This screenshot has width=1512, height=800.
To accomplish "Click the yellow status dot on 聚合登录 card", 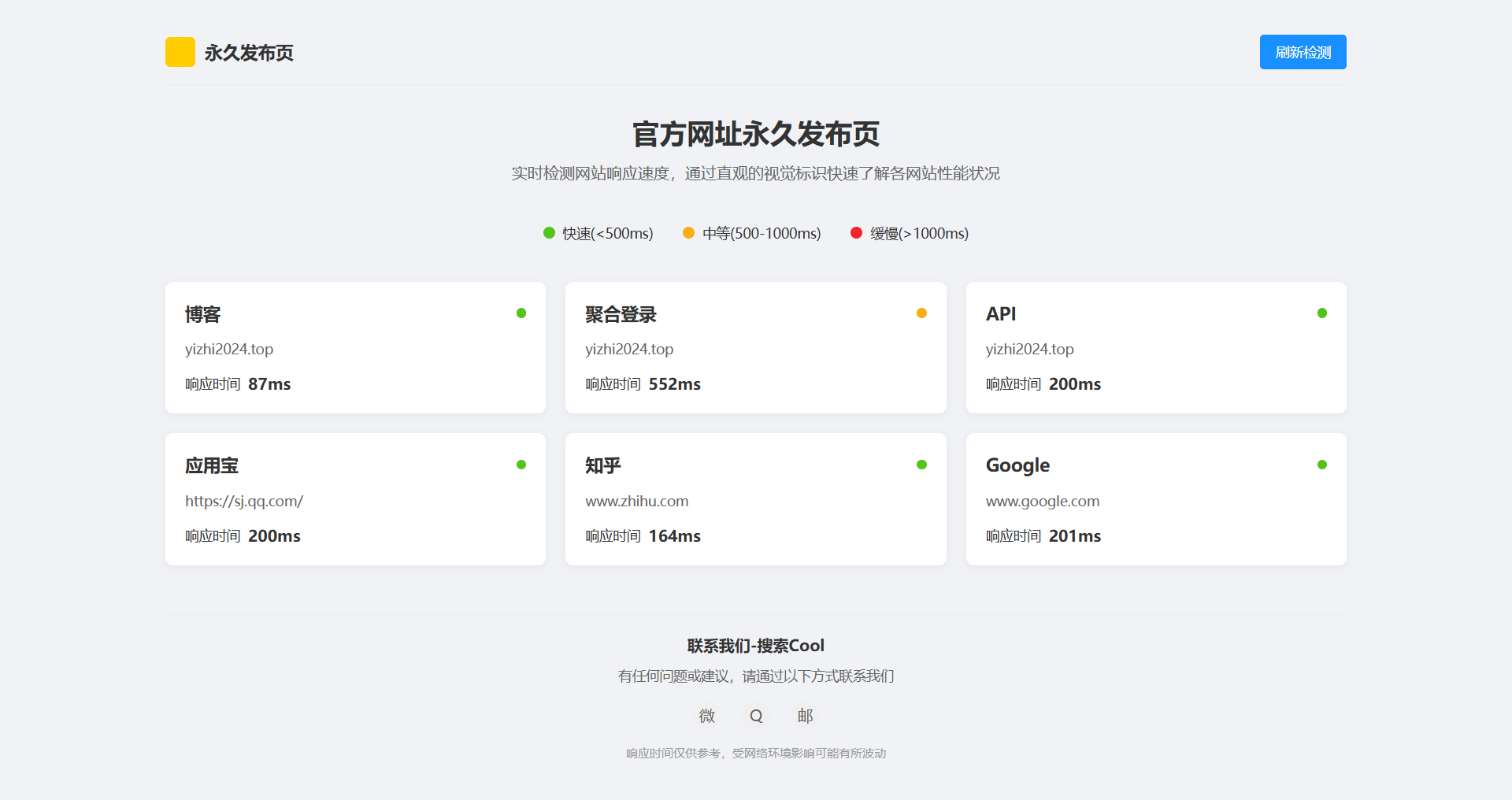I will pos(921,313).
